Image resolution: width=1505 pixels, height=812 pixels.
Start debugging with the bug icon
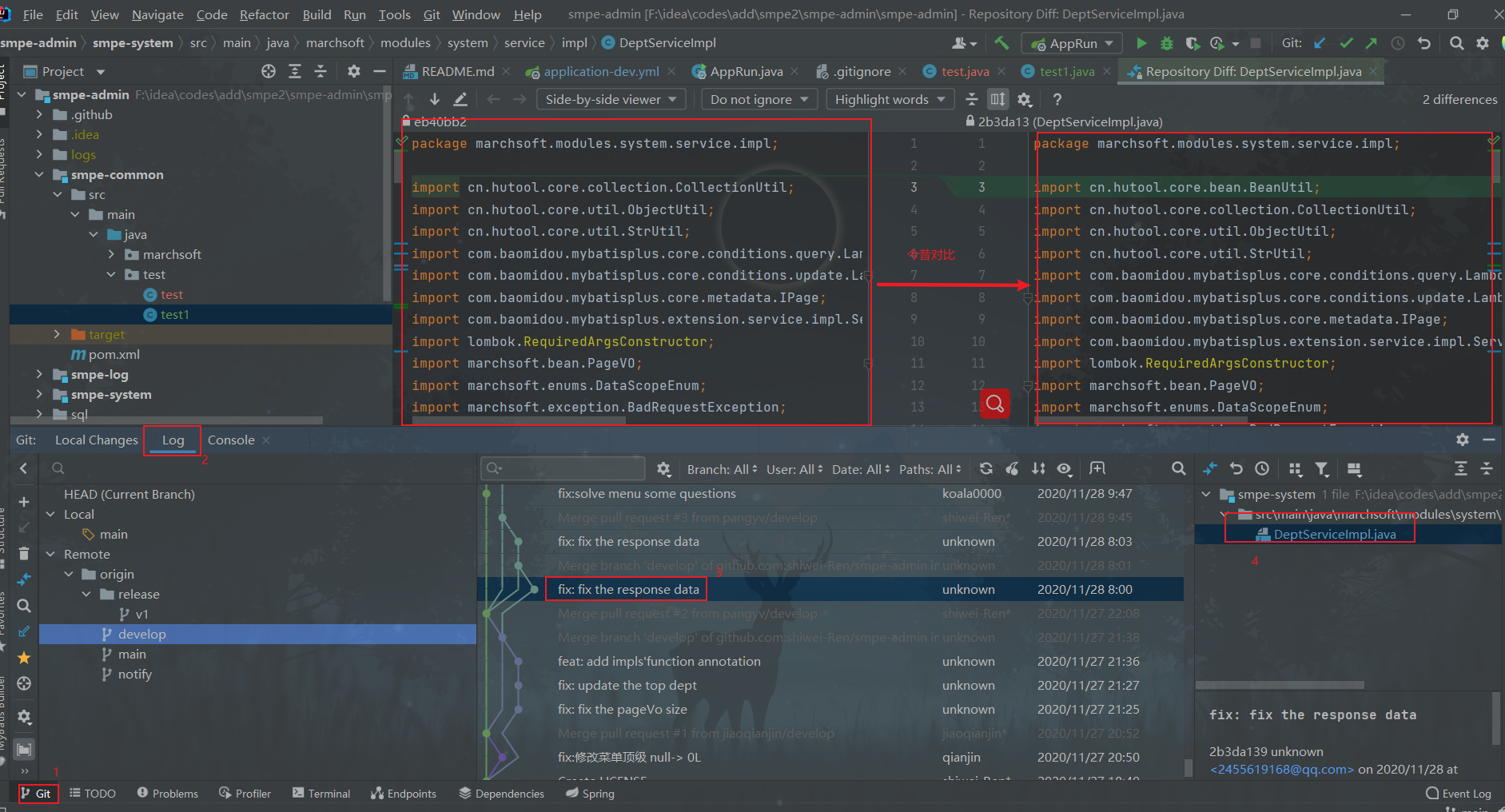pyautogui.click(x=1167, y=43)
